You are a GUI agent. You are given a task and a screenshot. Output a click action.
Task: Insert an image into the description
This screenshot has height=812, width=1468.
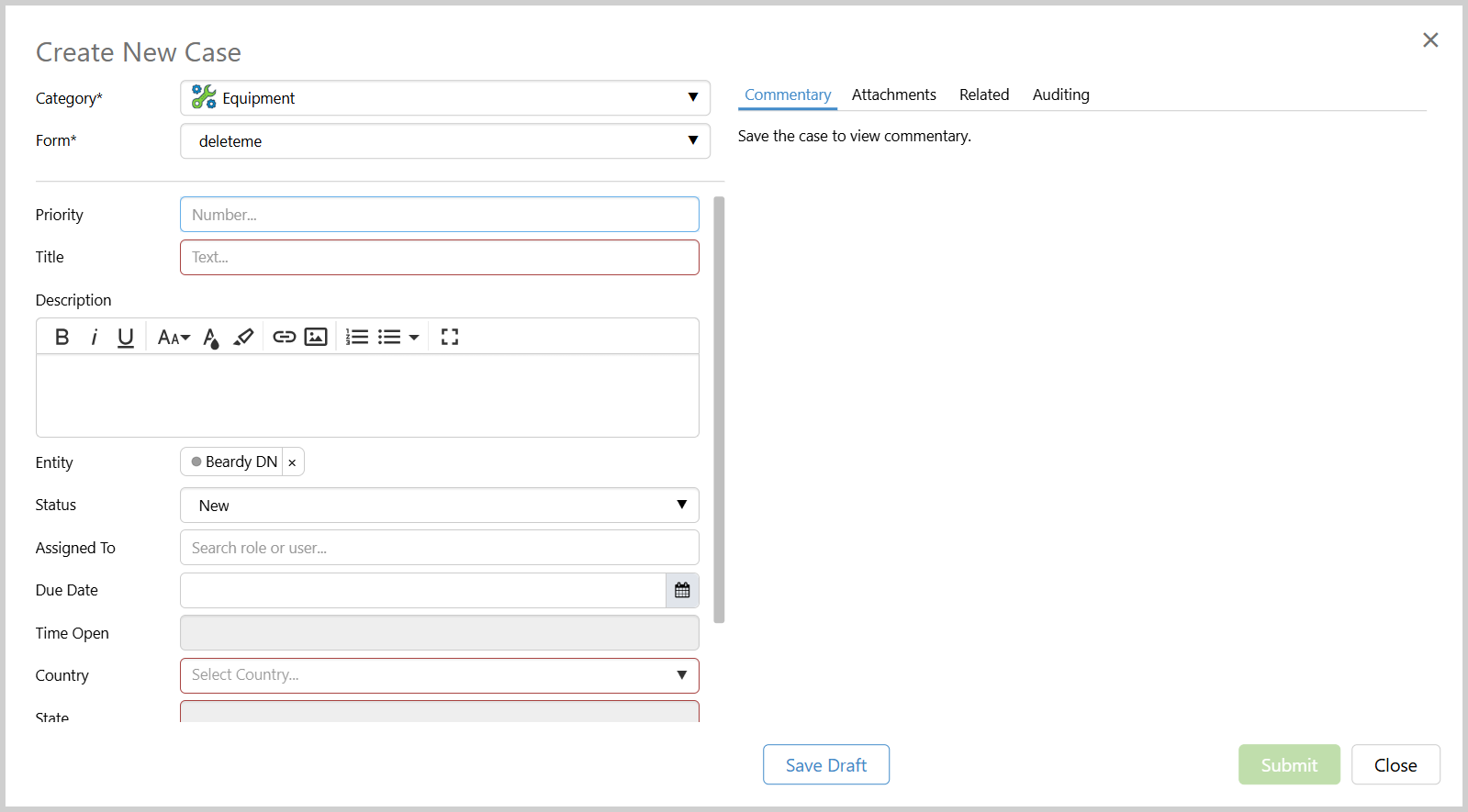click(316, 337)
